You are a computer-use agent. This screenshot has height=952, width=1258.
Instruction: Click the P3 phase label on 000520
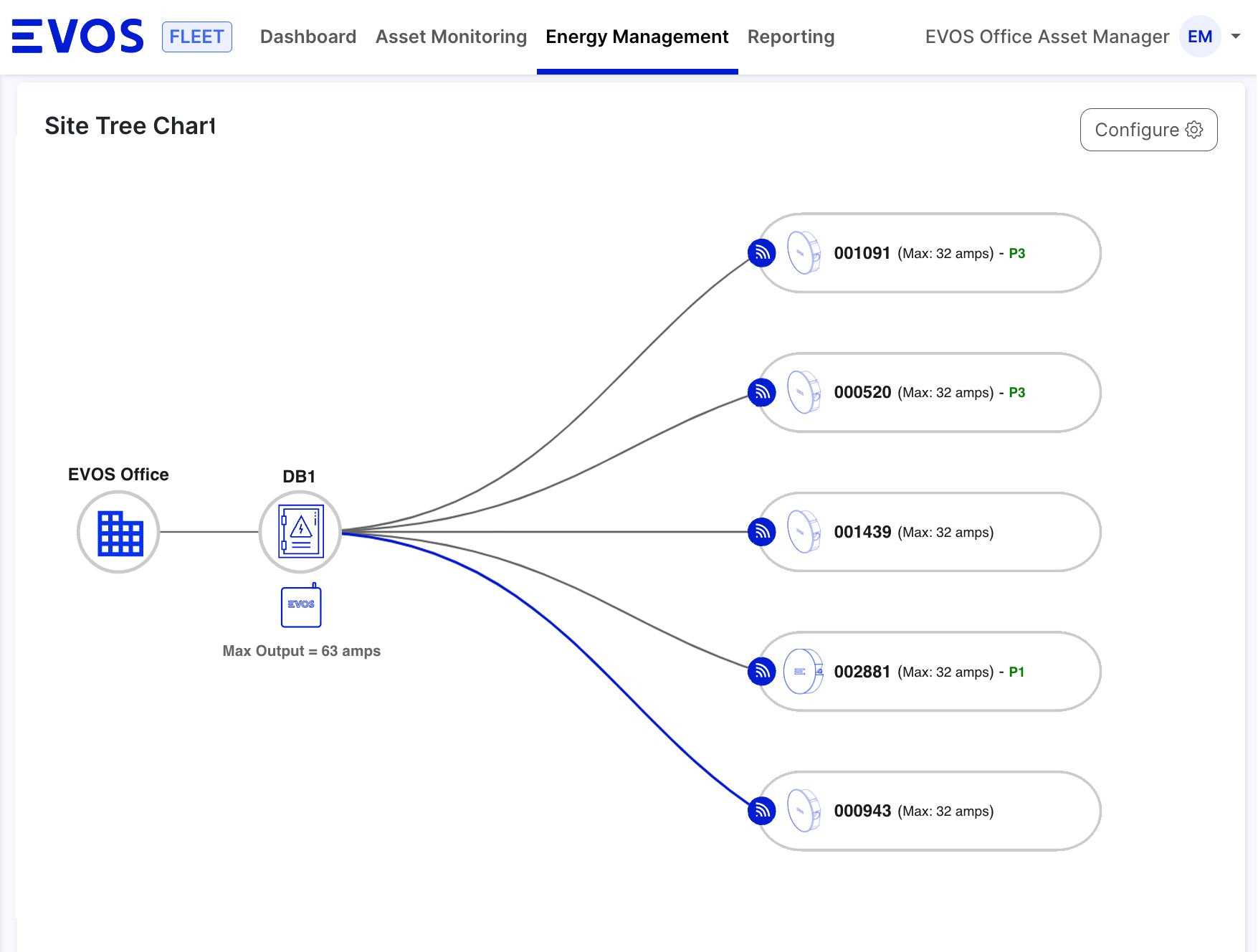click(1016, 392)
